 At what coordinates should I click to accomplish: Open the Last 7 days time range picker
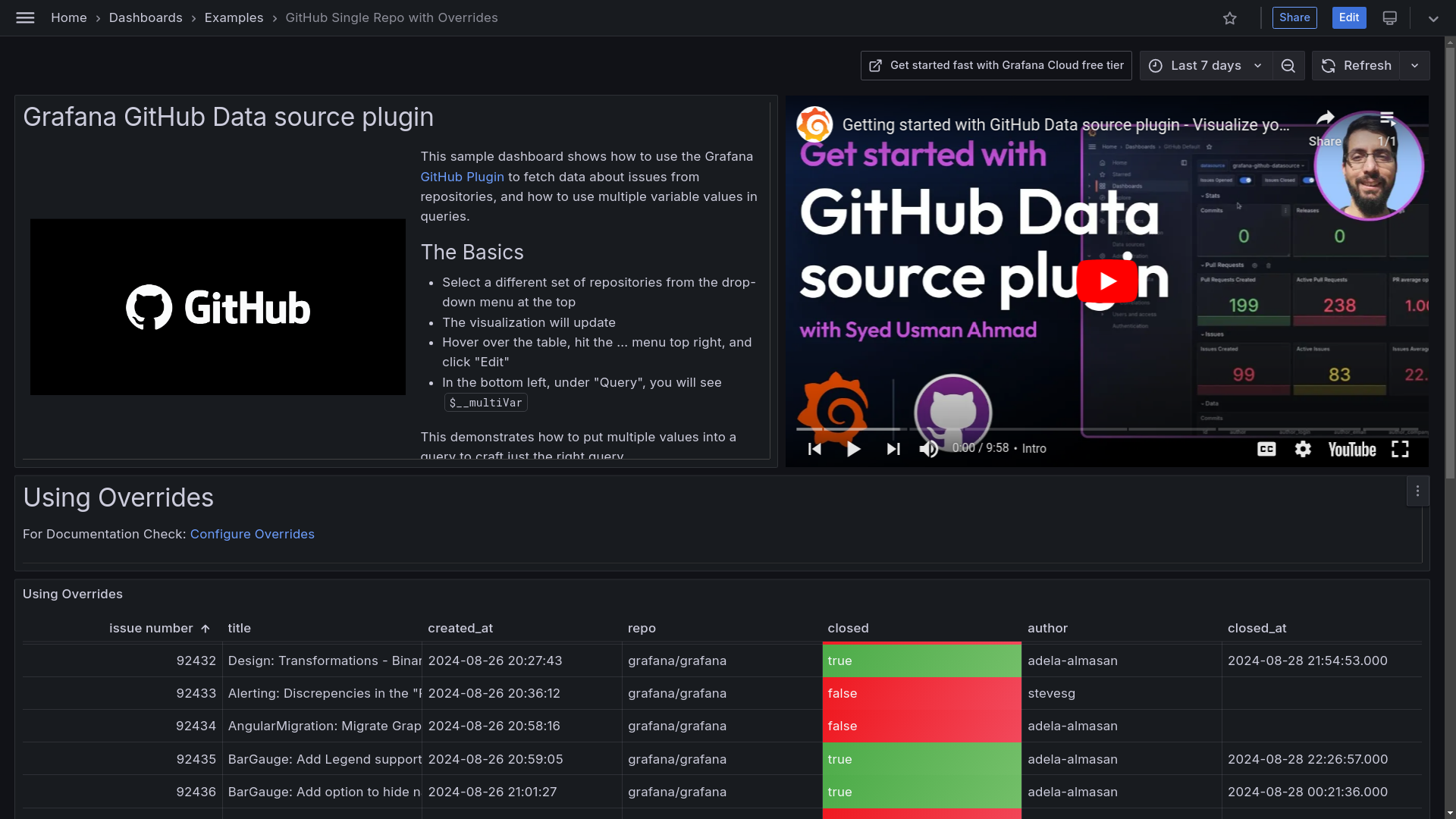click(x=1205, y=65)
